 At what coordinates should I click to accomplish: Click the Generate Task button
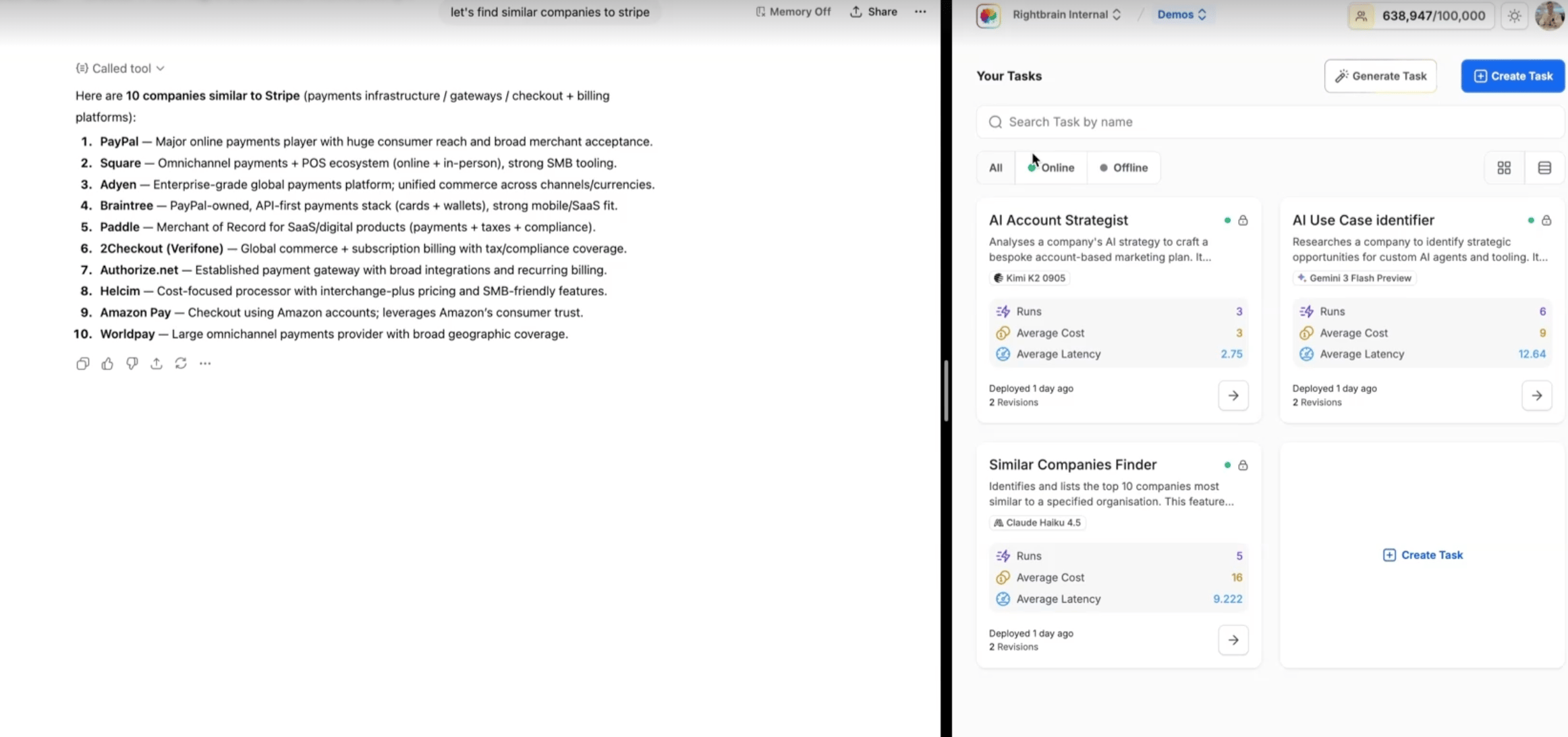click(1380, 76)
